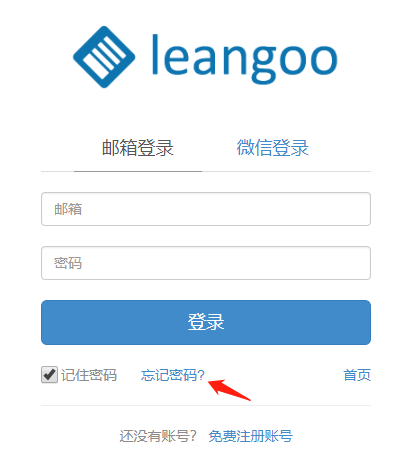This screenshot has width=419, height=451.
Task: Click the leangoo wordmark text
Action: tap(245, 59)
